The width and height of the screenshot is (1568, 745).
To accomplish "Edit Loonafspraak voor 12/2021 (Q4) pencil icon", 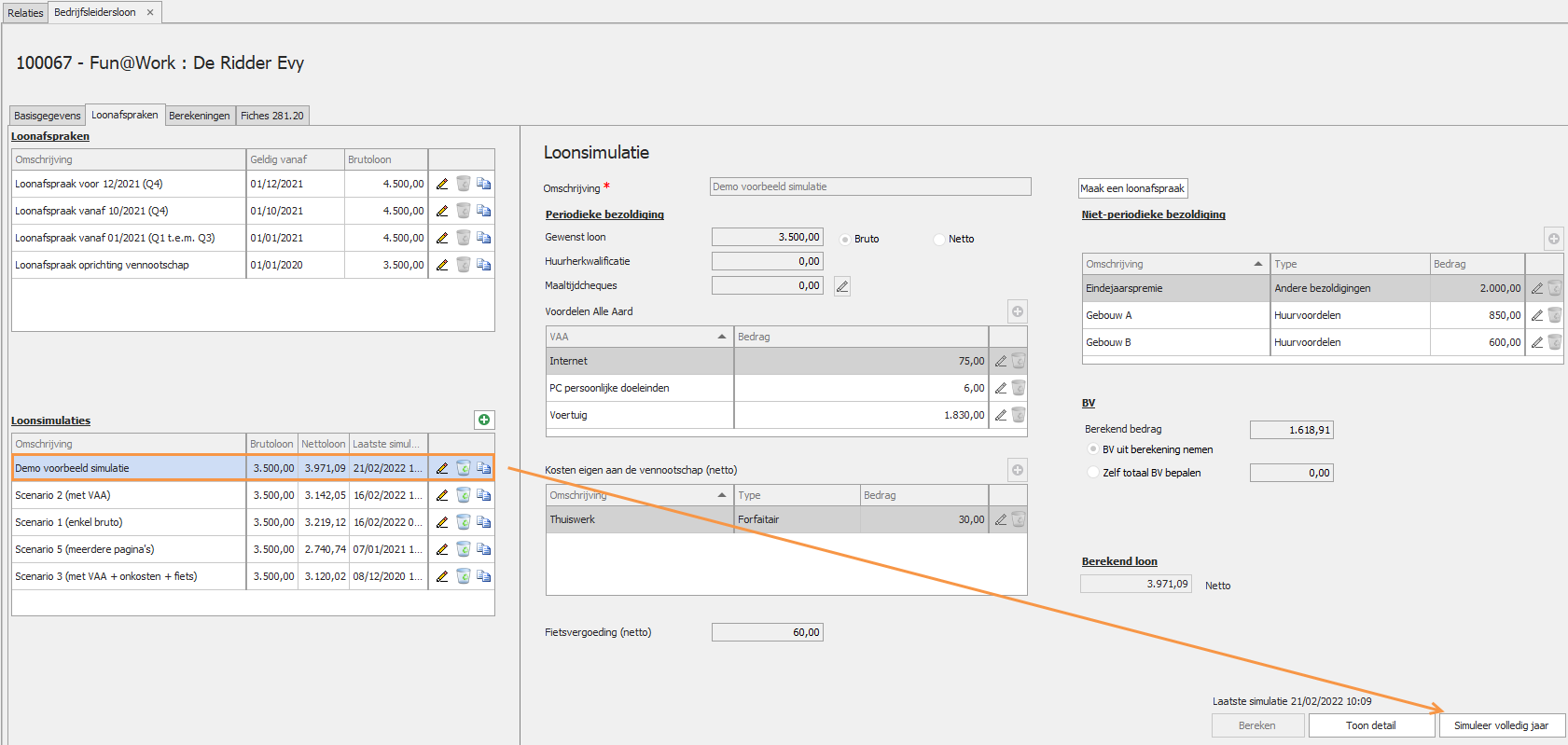I will click(442, 184).
